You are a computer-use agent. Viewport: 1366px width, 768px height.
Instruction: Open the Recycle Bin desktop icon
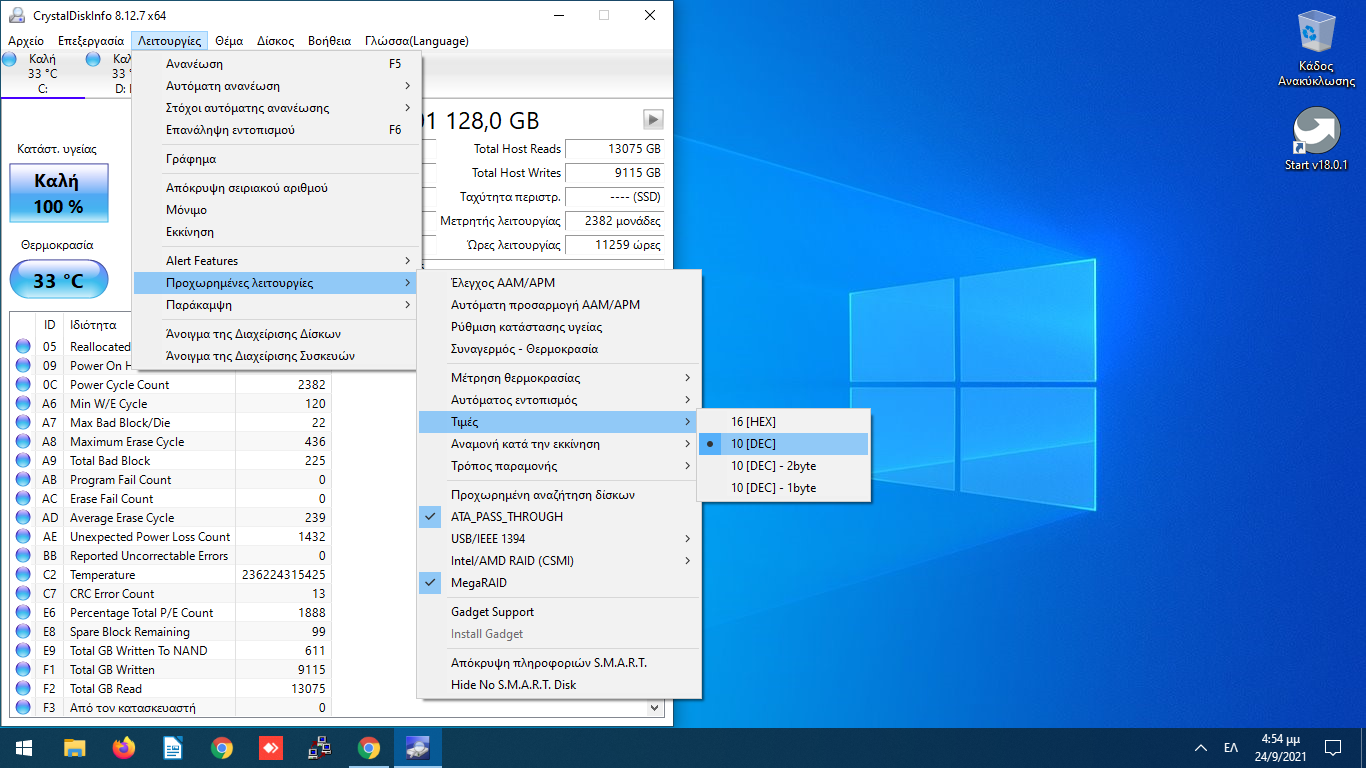click(1316, 49)
